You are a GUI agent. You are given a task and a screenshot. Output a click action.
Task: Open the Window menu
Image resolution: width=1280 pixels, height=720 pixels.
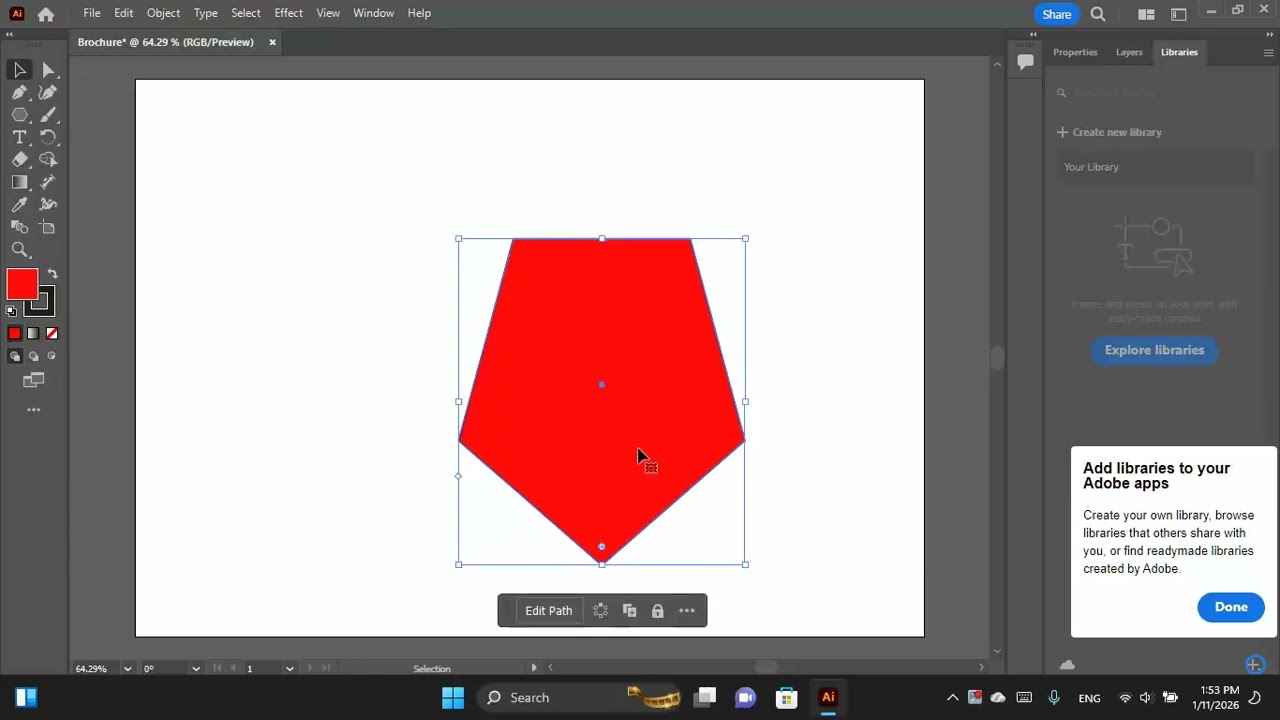373,13
